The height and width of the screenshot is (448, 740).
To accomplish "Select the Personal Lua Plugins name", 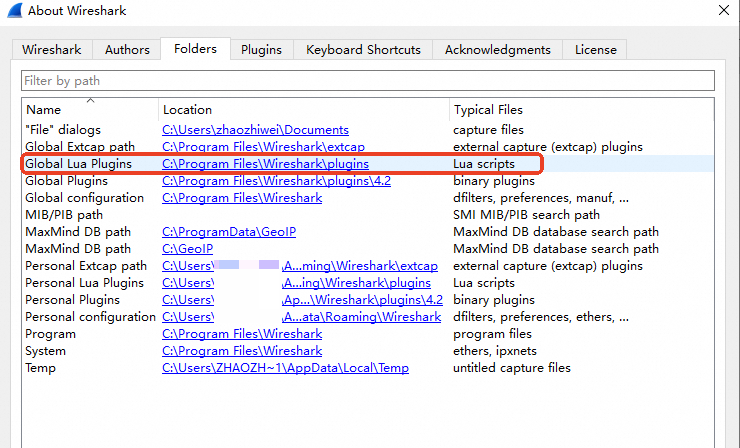I will pyautogui.click(x=84, y=283).
